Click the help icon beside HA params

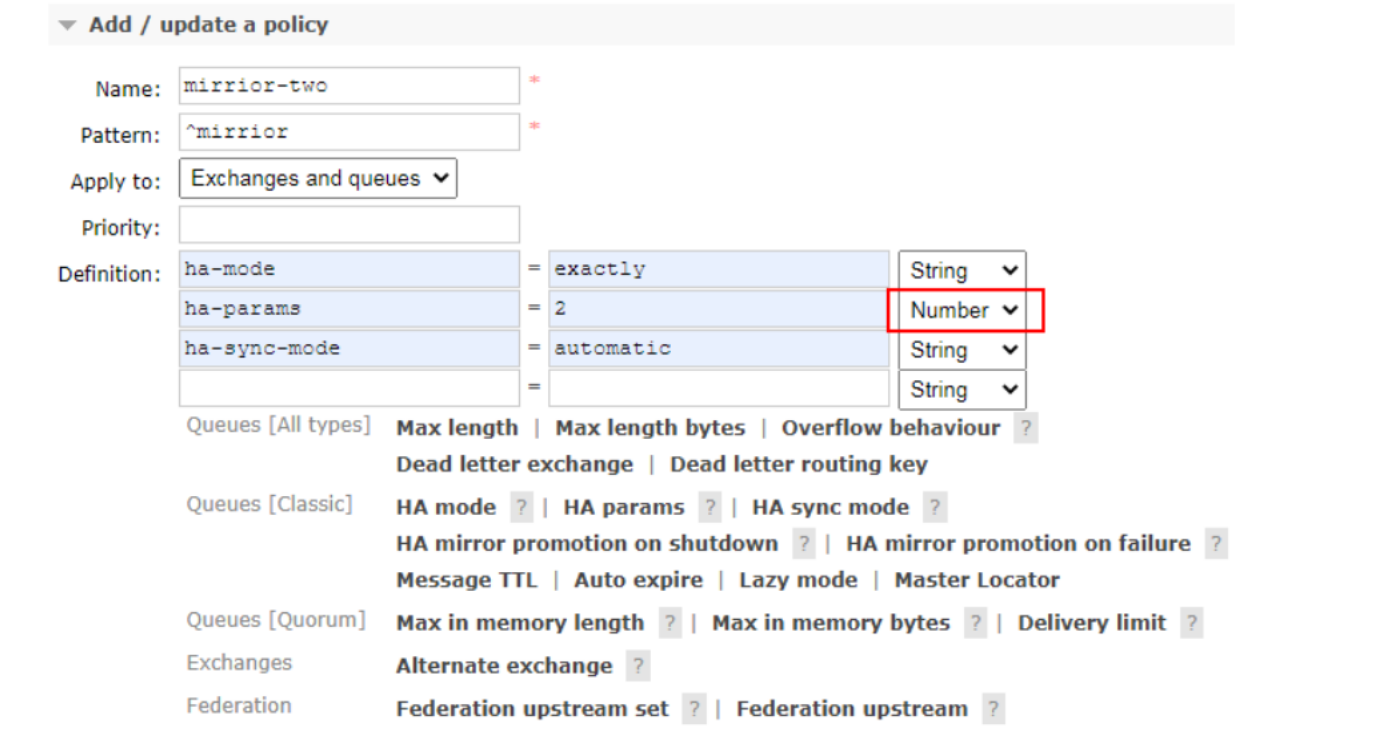709,508
